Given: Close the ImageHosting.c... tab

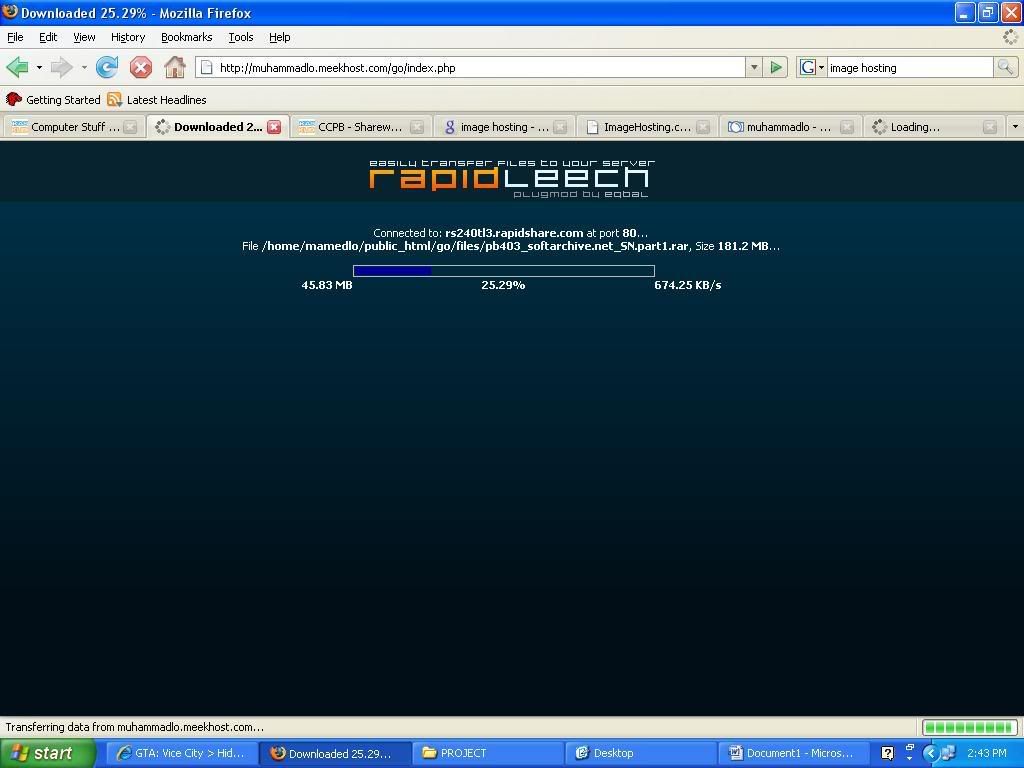Looking at the screenshot, I should (703, 127).
